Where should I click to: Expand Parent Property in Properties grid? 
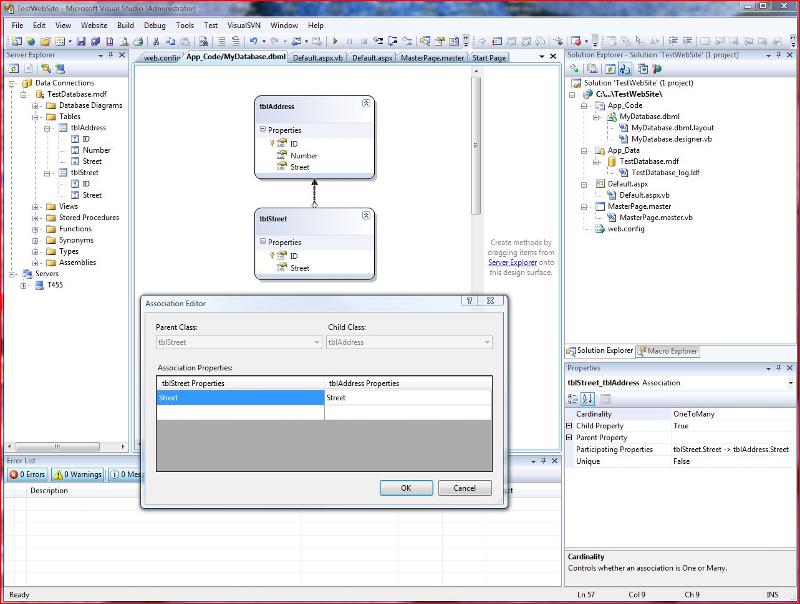[x=569, y=437]
